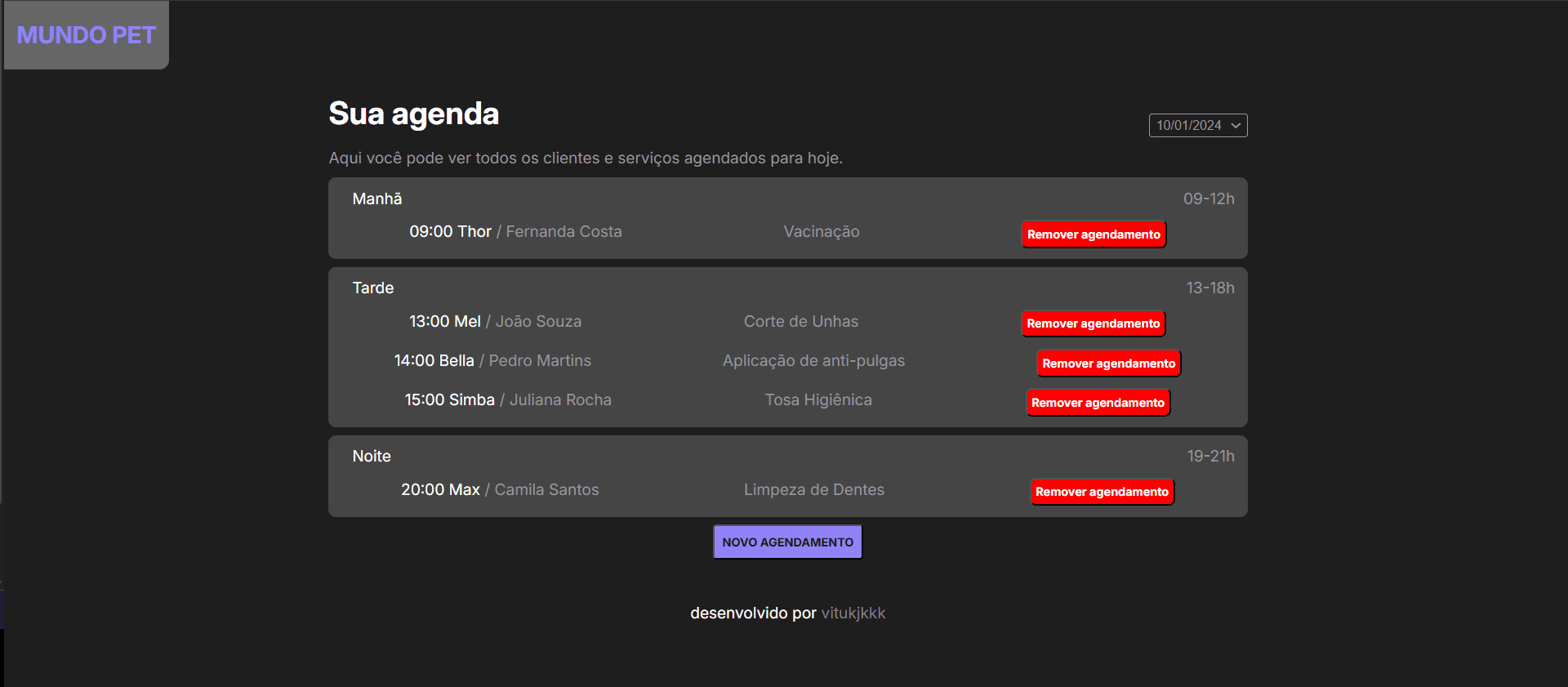Click the Vacinação service text

coord(822,231)
